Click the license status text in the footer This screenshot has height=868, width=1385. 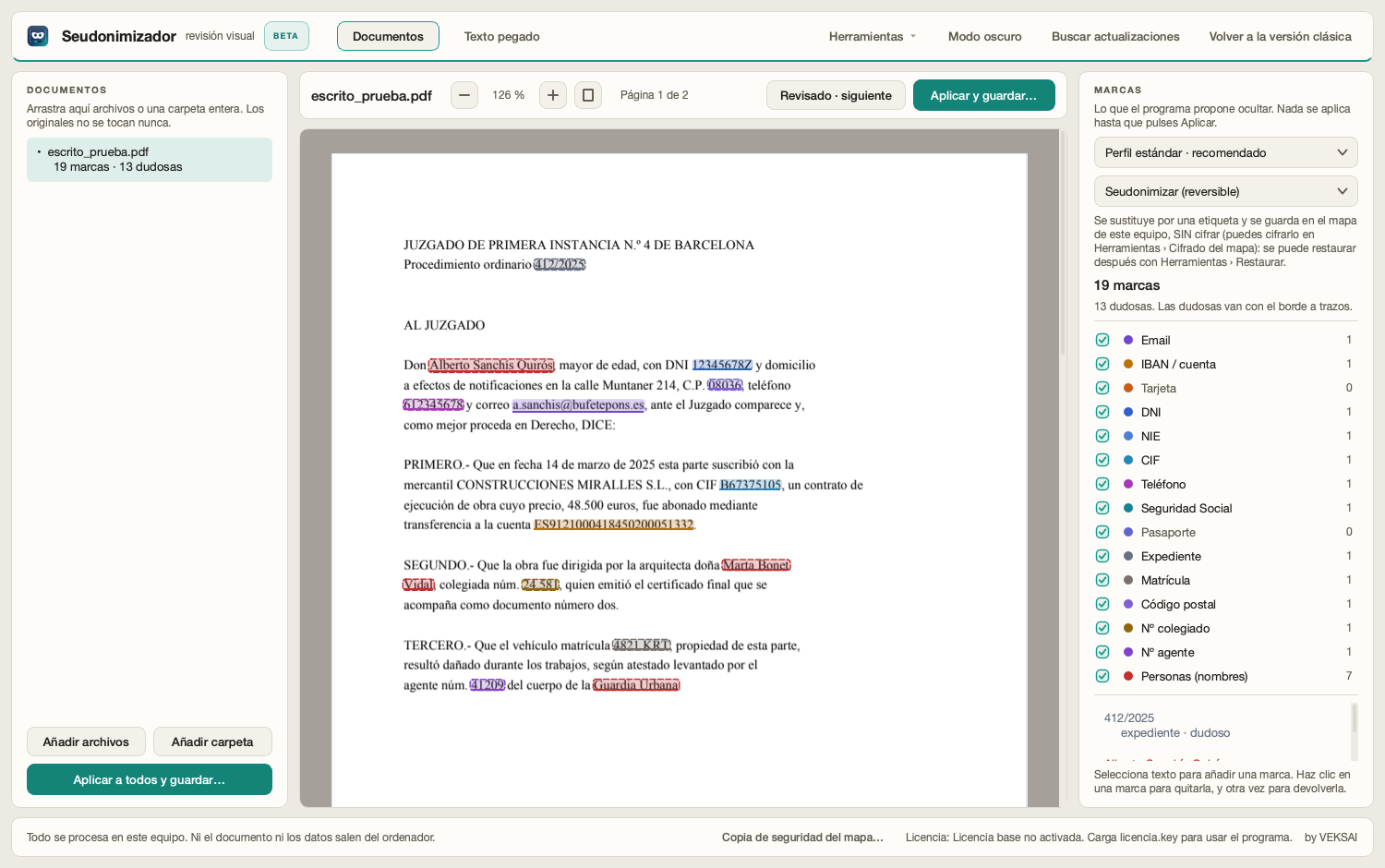(x=1099, y=838)
